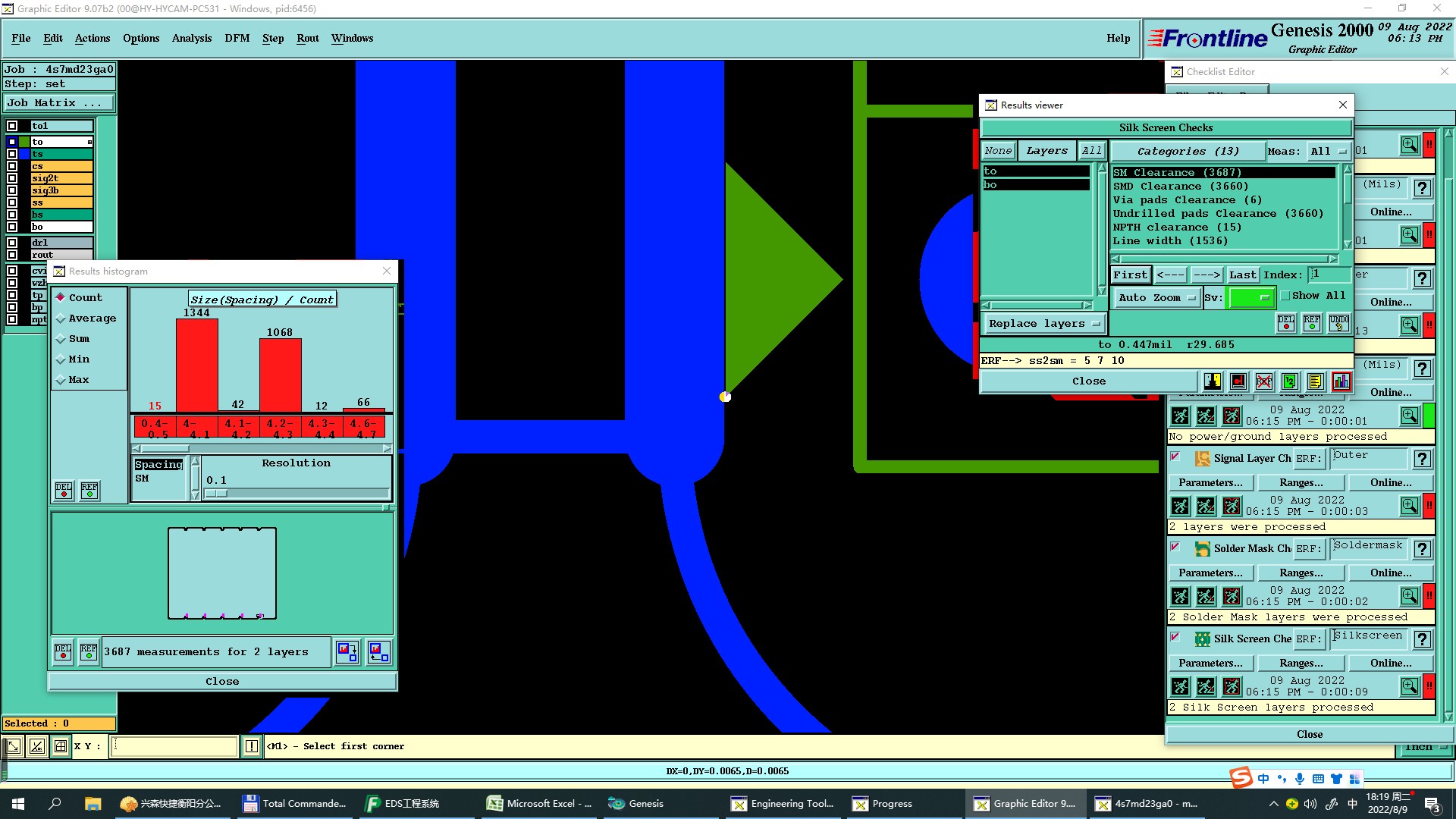1456x819 pixels.
Task: Open the Replace layers dropdown
Action: click(x=1043, y=324)
